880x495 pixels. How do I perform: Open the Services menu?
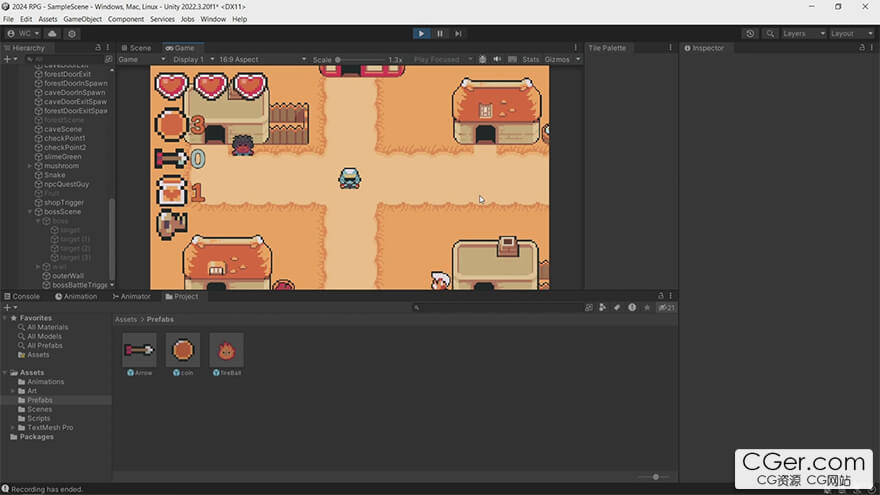tap(162, 19)
